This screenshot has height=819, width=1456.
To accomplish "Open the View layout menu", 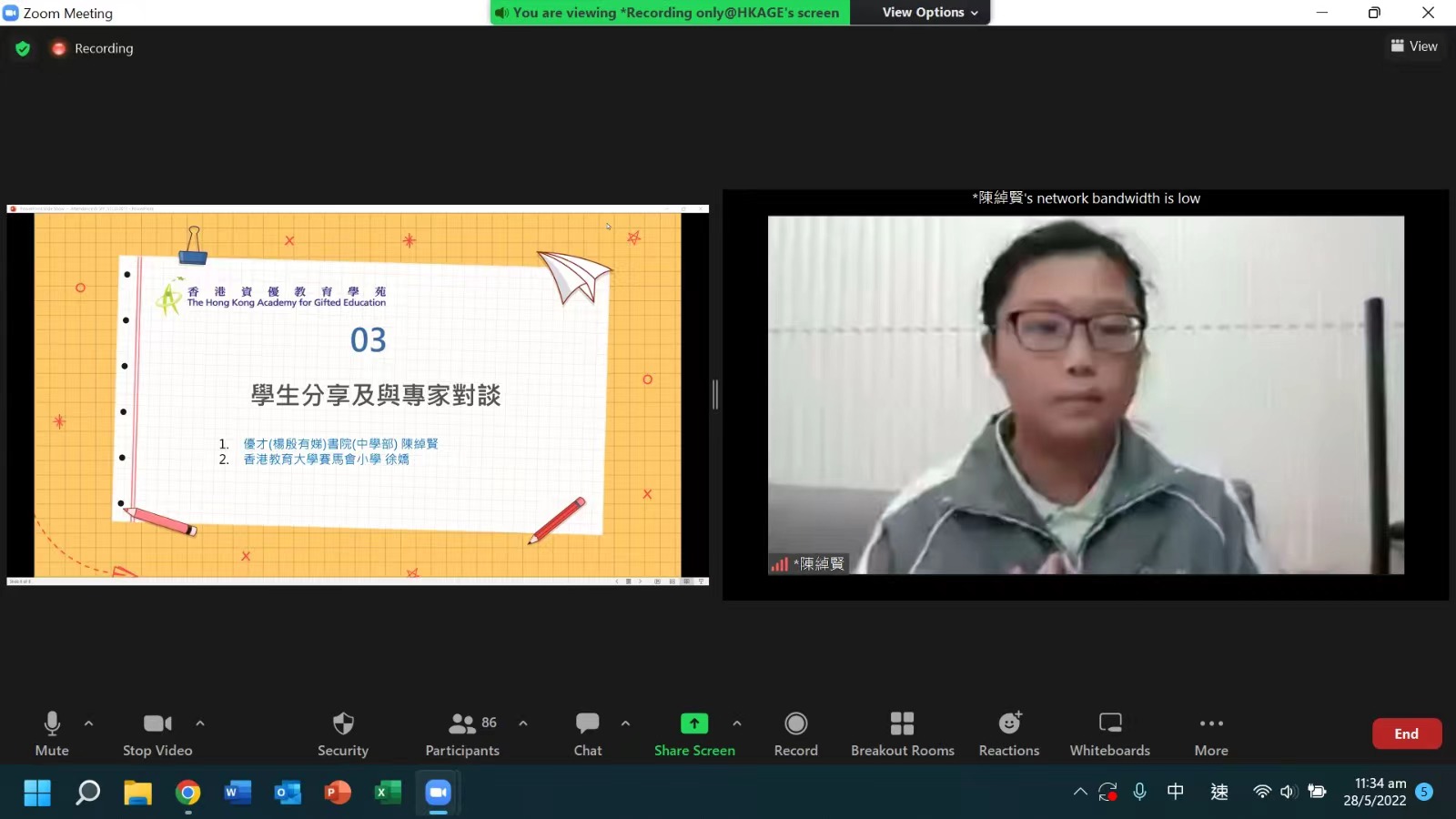I will point(1414,46).
